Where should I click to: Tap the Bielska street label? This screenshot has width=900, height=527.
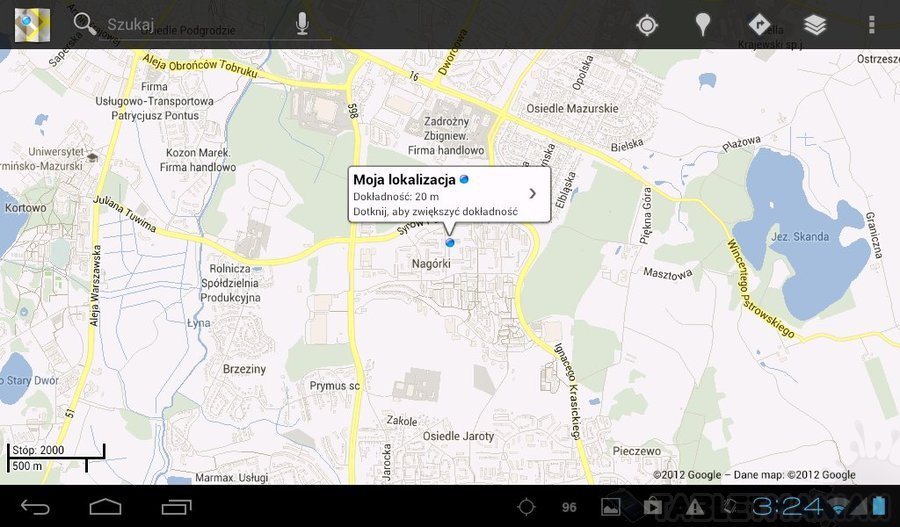[x=627, y=145]
